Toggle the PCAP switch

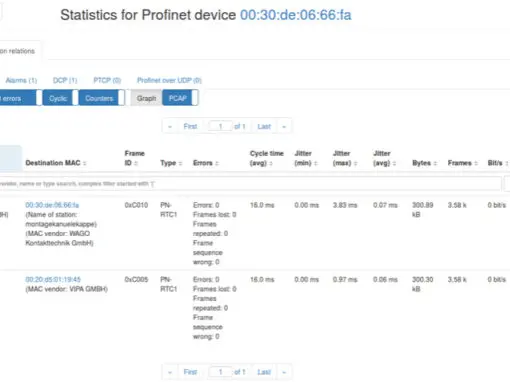[180, 98]
